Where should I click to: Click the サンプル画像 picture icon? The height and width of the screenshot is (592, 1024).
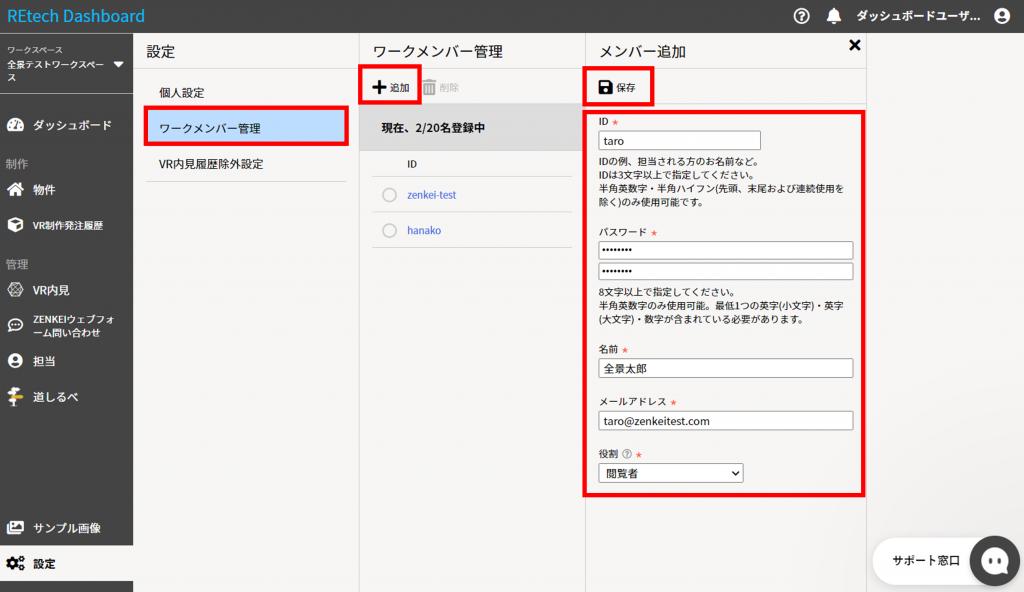coord(15,527)
